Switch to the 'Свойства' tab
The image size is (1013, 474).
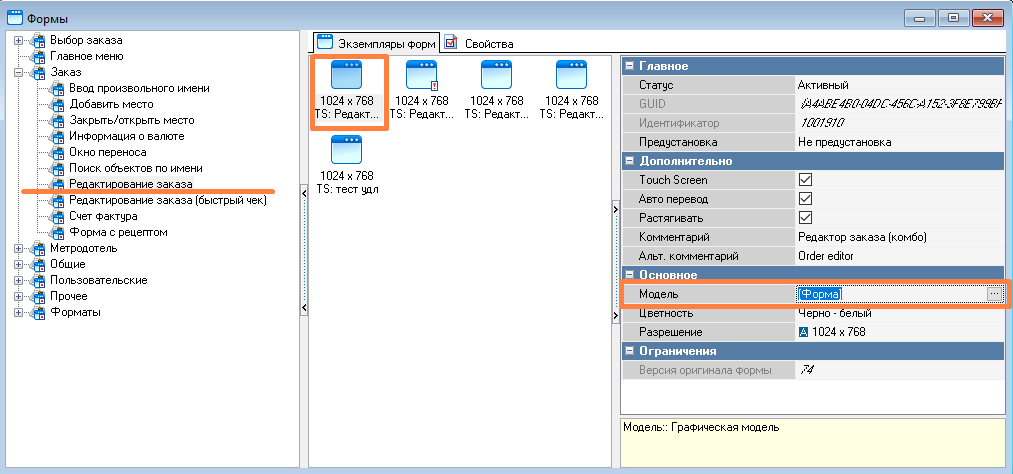pyautogui.click(x=479, y=43)
